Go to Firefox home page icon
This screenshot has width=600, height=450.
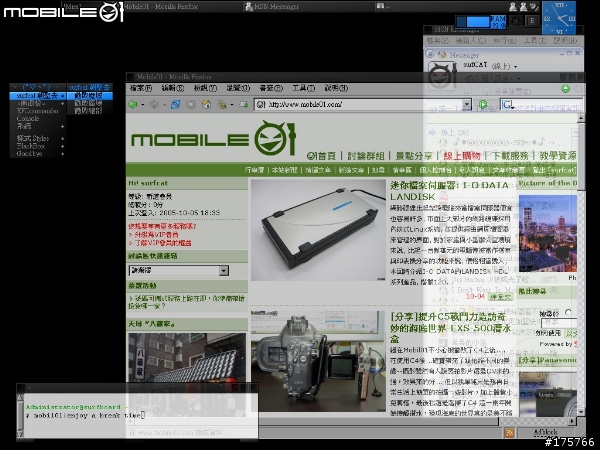click(x=206, y=104)
